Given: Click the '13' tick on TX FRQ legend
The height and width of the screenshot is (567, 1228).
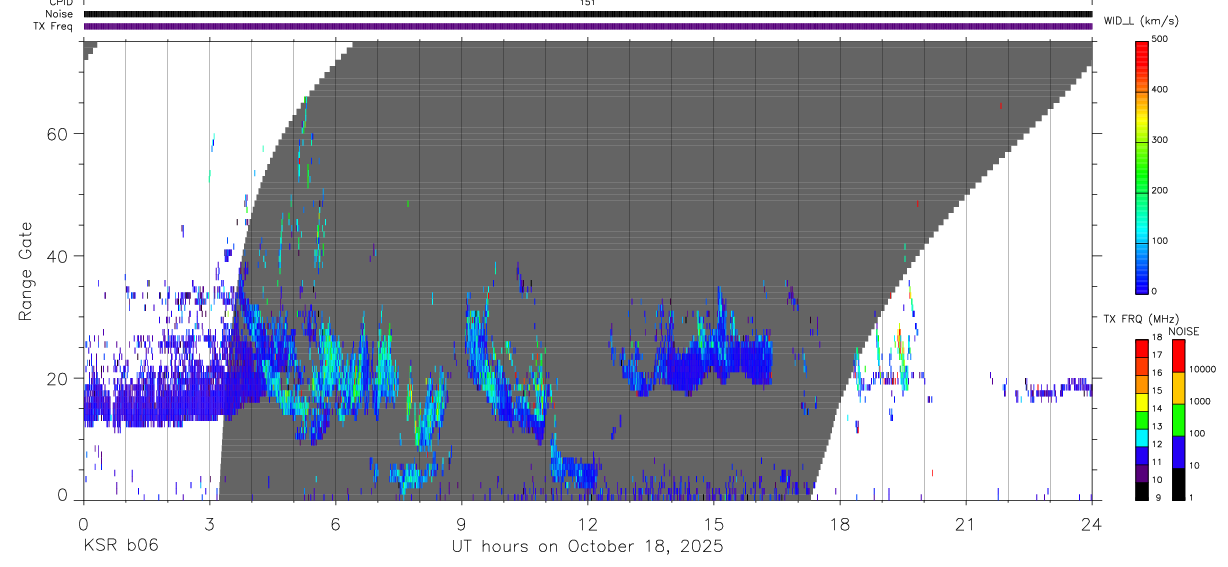Looking at the screenshot, I should click(1157, 426).
